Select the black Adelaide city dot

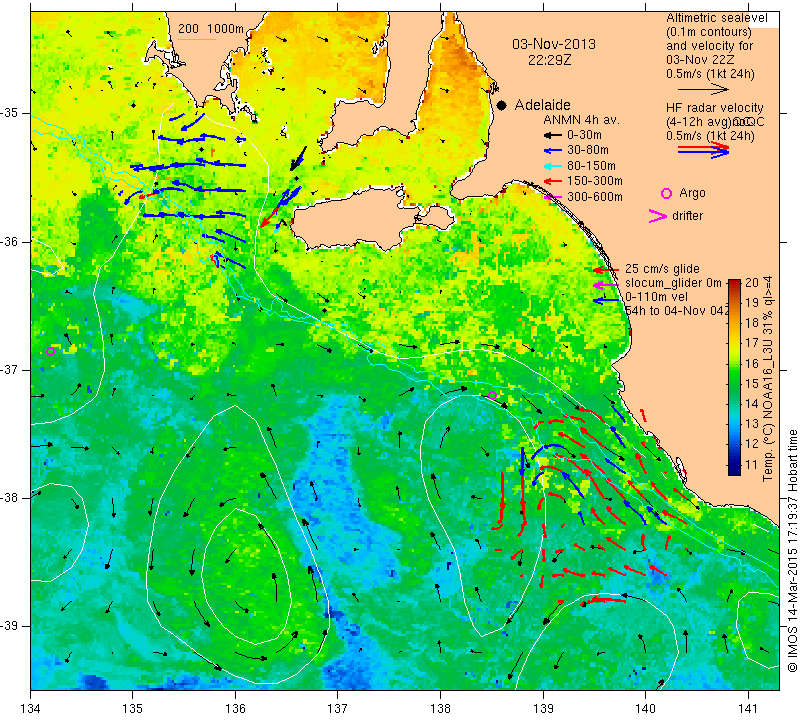(502, 105)
